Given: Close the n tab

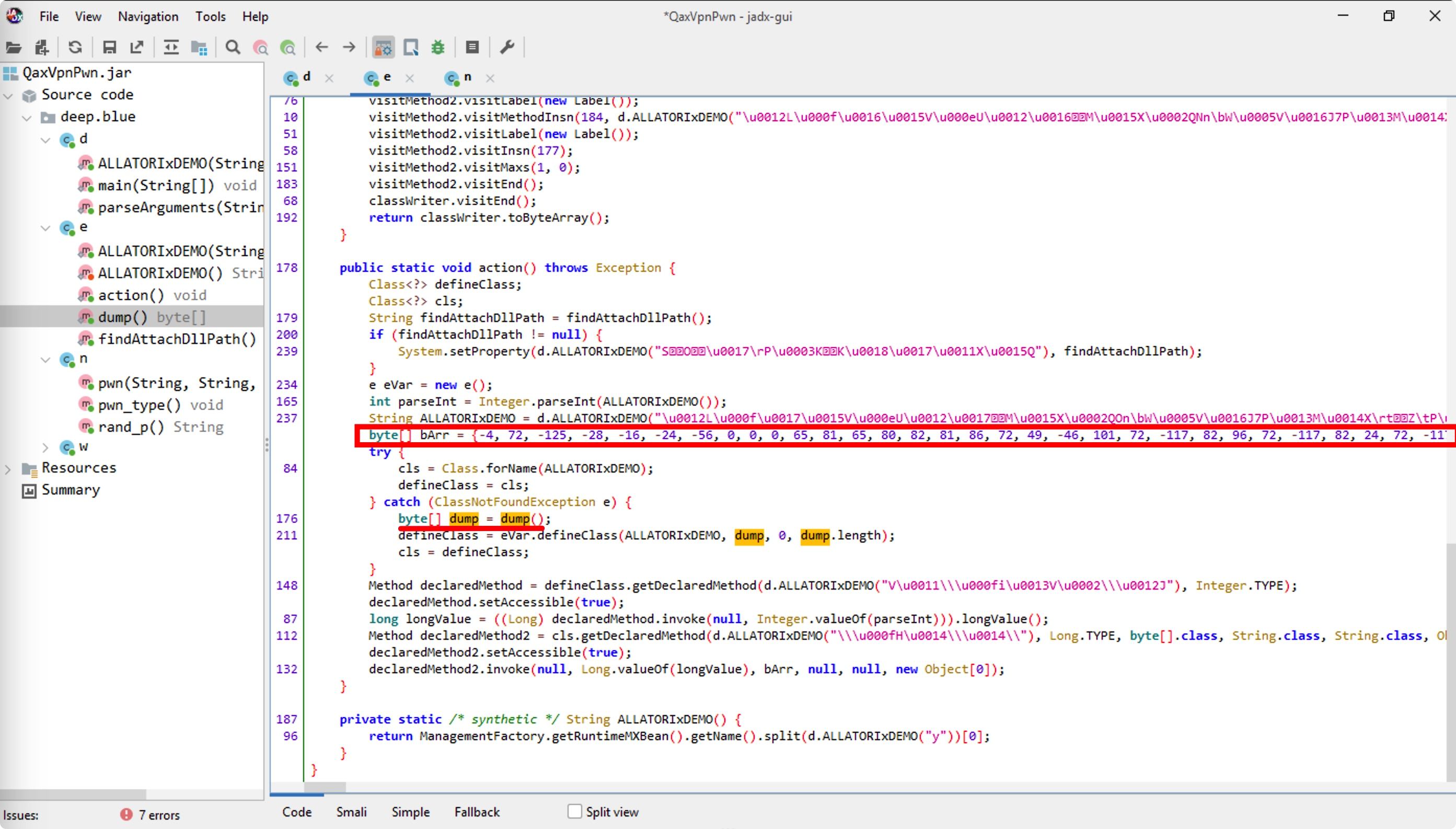Looking at the screenshot, I should pyautogui.click(x=490, y=78).
